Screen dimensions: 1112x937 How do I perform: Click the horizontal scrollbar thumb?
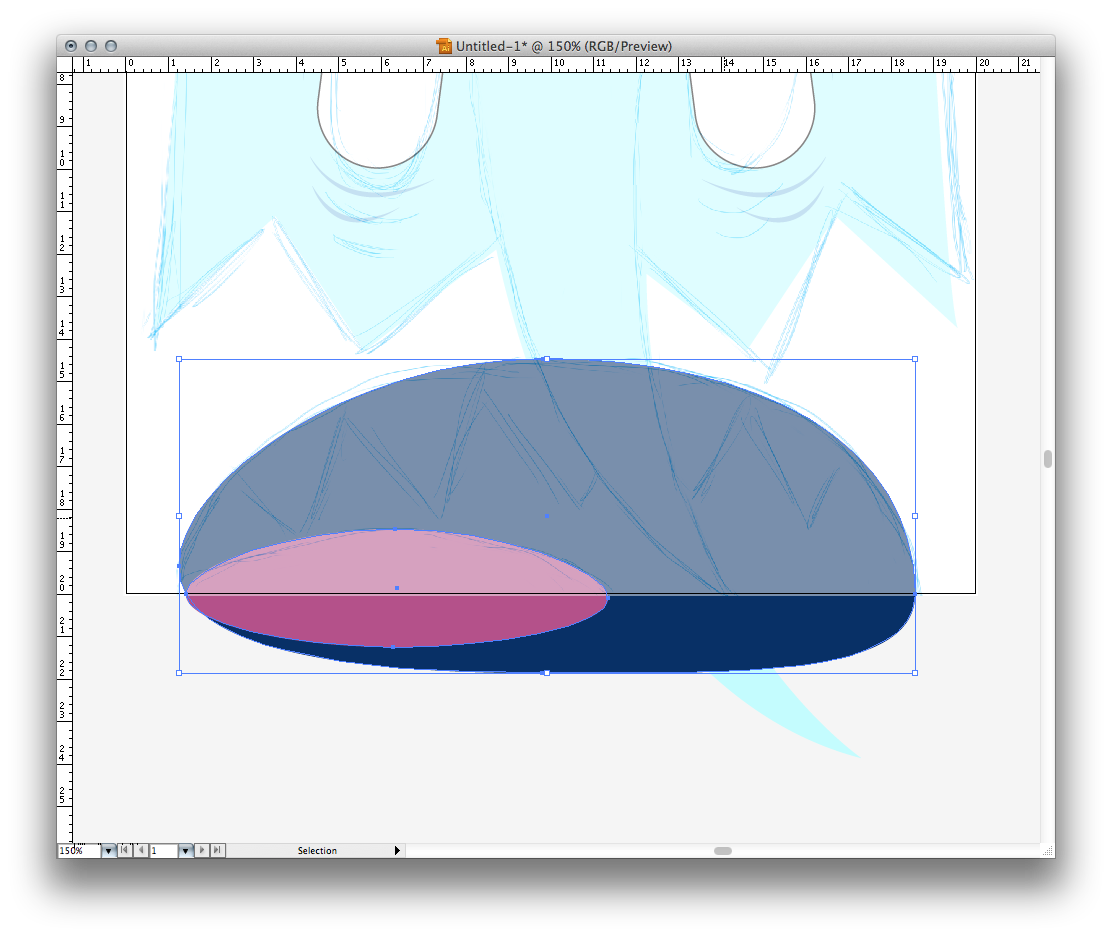point(722,851)
